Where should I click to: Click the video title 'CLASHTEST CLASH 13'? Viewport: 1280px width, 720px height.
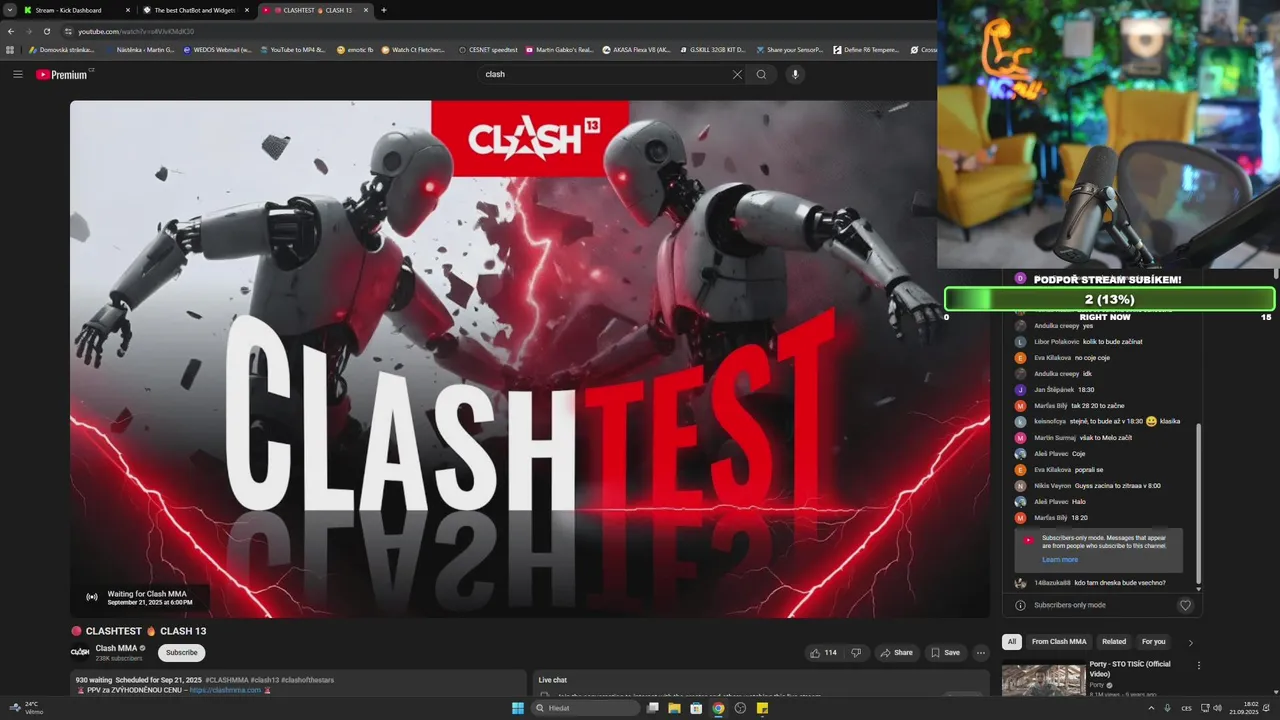(x=138, y=631)
